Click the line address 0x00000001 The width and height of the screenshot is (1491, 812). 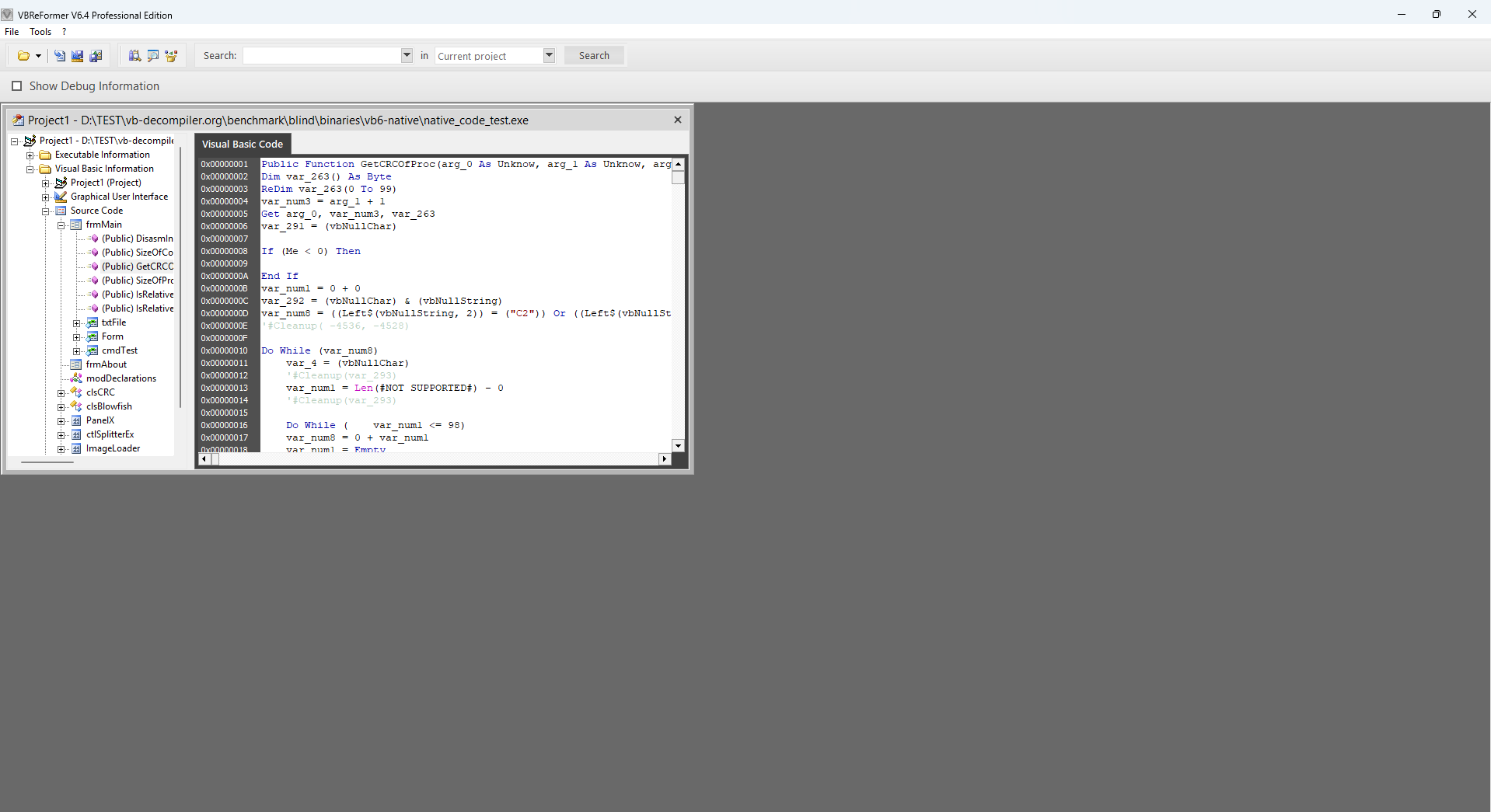[x=225, y=164]
